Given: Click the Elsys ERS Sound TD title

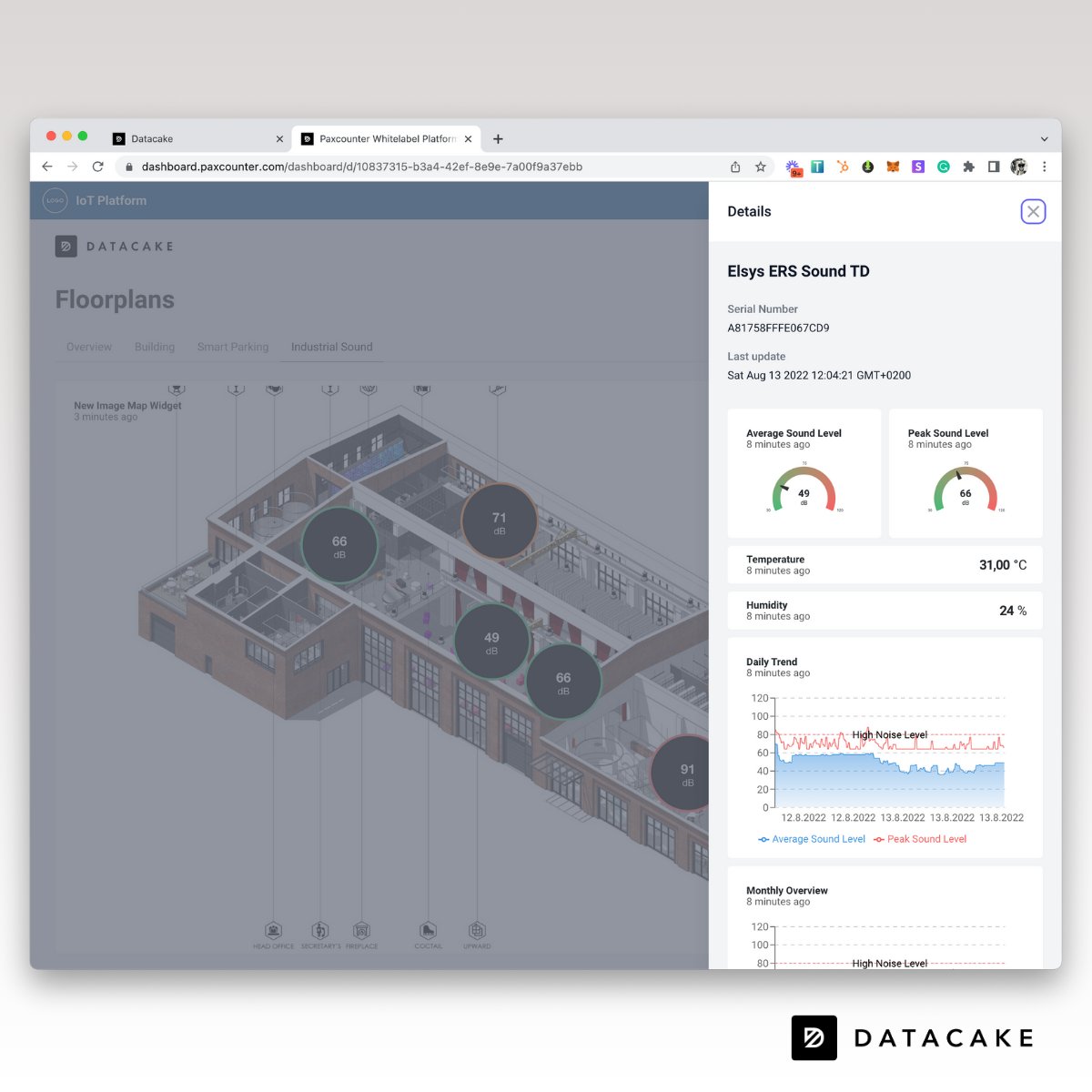Looking at the screenshot, I should tap(798, 271).
